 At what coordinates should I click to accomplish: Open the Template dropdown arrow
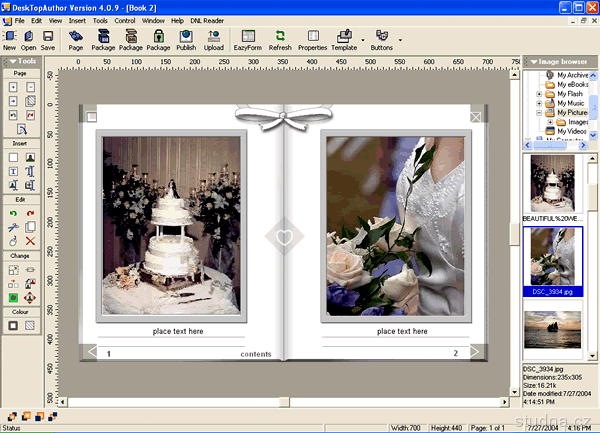coord(363,41)
